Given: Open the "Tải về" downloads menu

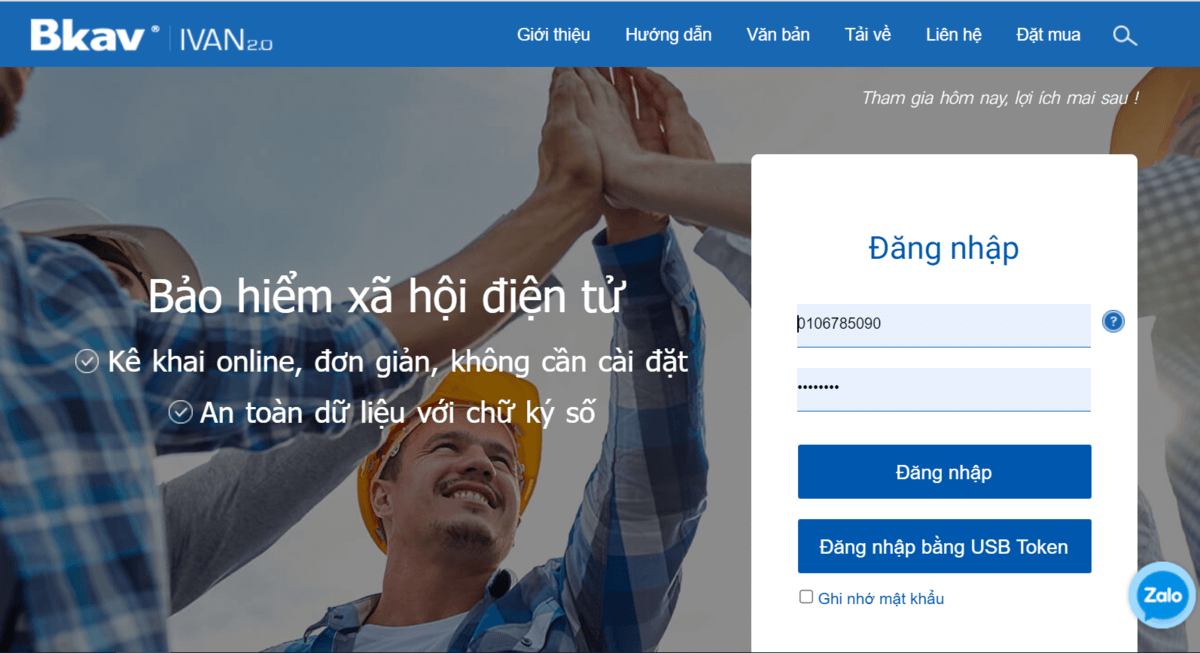Looking at the screenshot, I should pyautogui.click(x=867, y=35).
